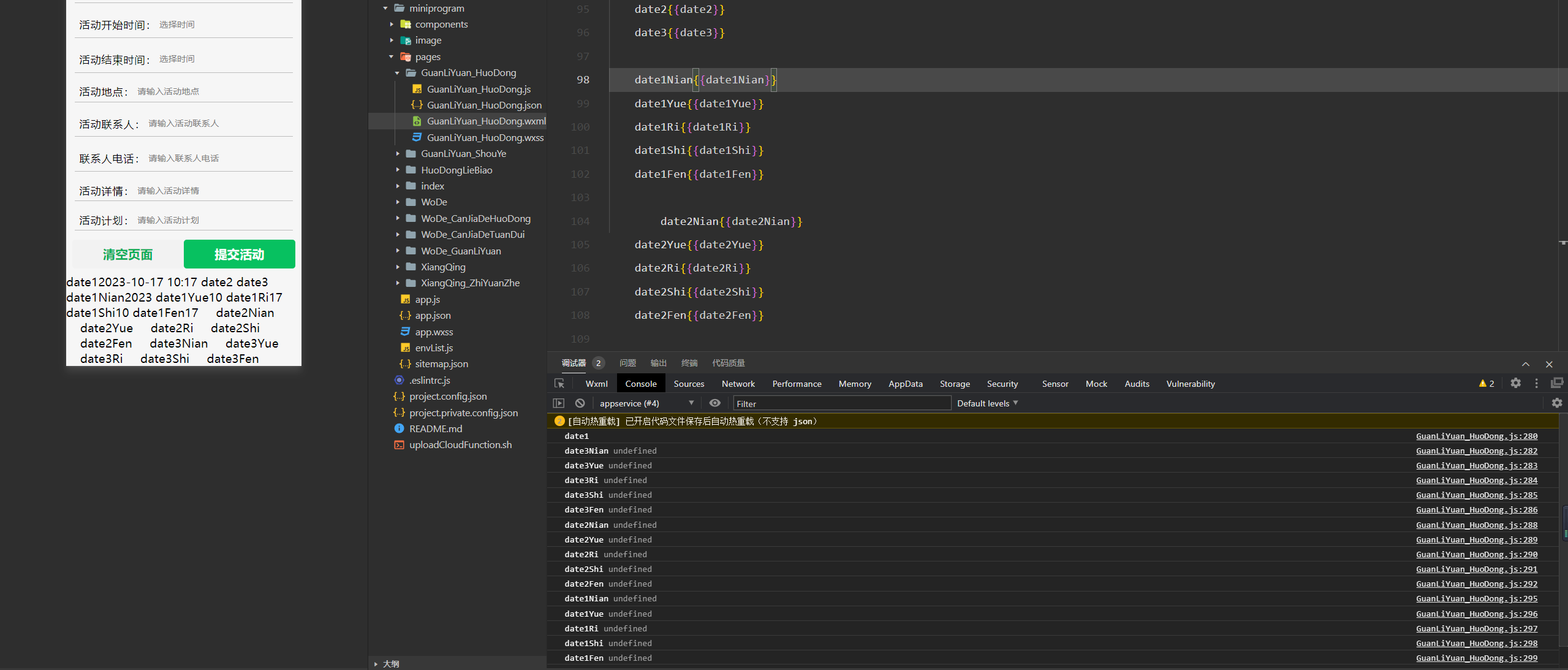The image size is (1568, 670).
Task: Undock the devtools panel icon
Action: click(1556, 383)
